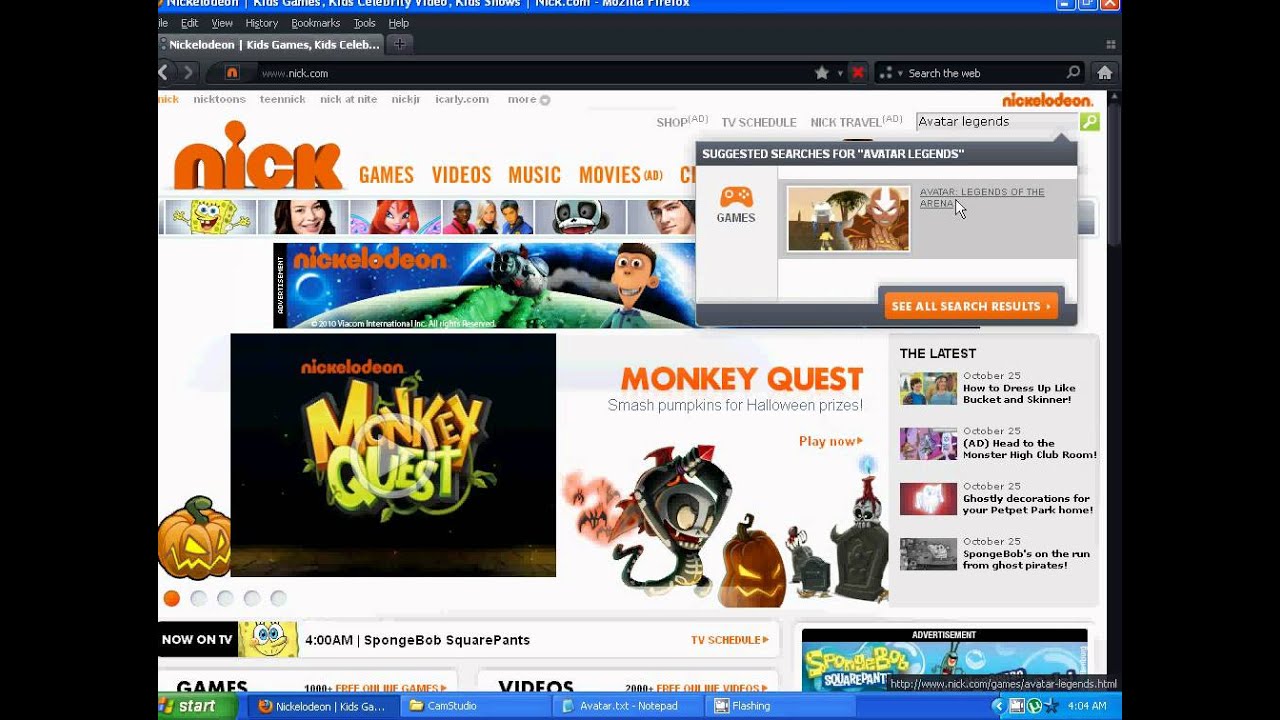Image resolution: width=1280 pixels, height=720 pixels.
Task: Go forward with the browser forward arrow
Action: tap(188, 72)
